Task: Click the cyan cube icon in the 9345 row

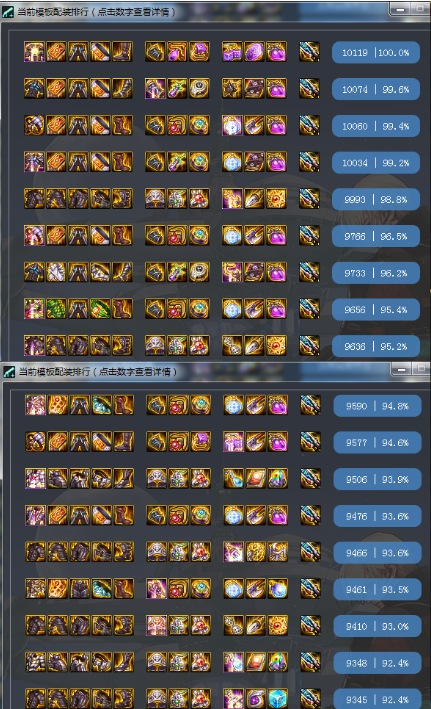Action: pos(278,699)
